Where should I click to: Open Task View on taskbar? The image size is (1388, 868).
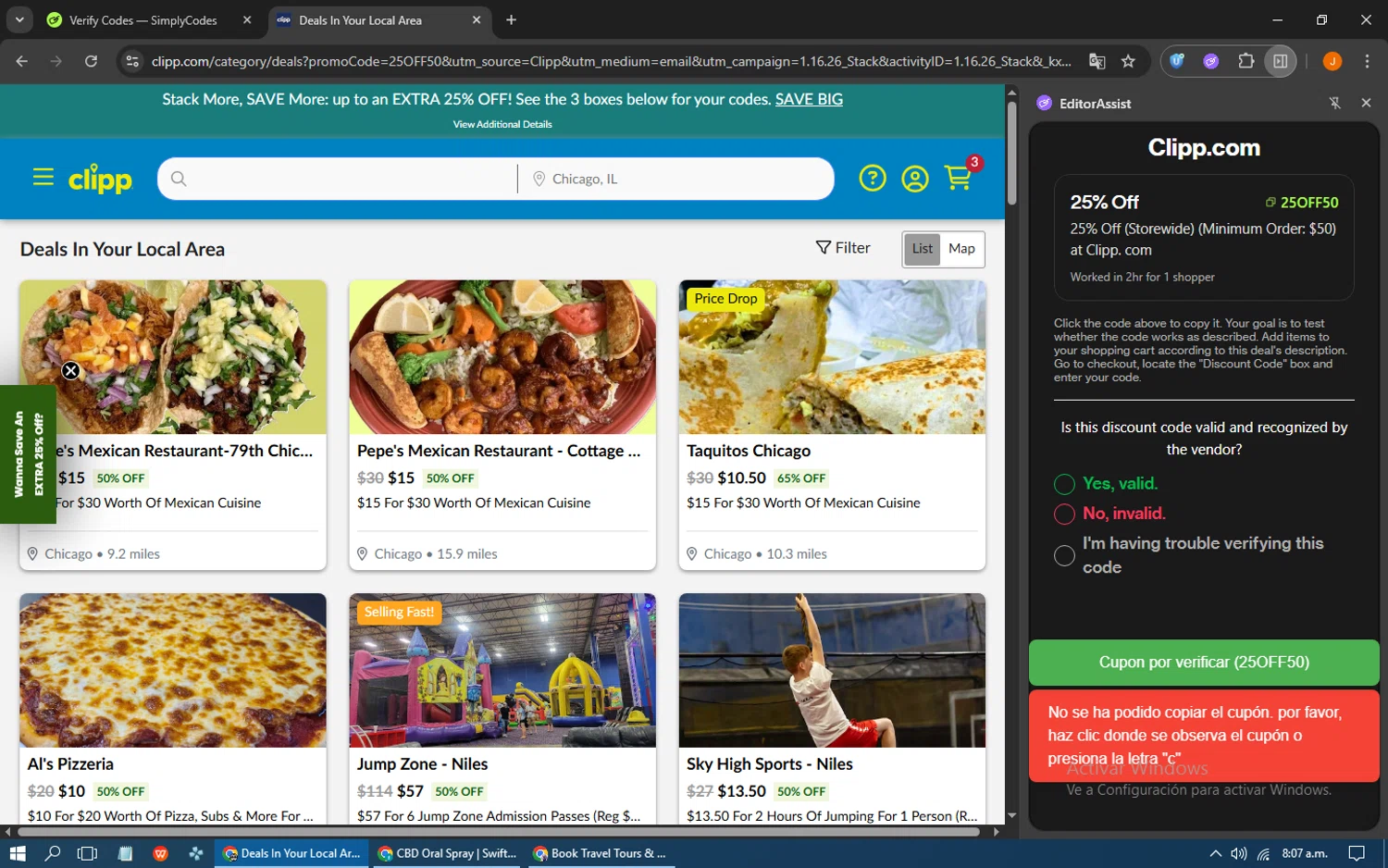tap(87, 853)
